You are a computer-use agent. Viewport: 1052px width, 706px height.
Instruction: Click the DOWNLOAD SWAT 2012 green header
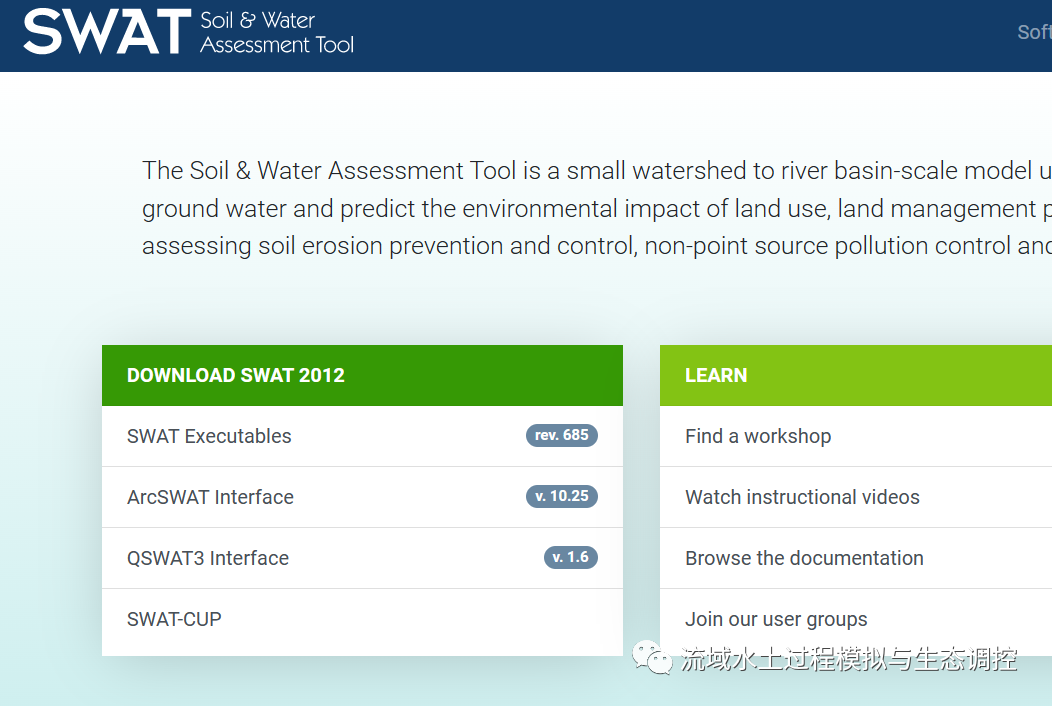(362, 375)
